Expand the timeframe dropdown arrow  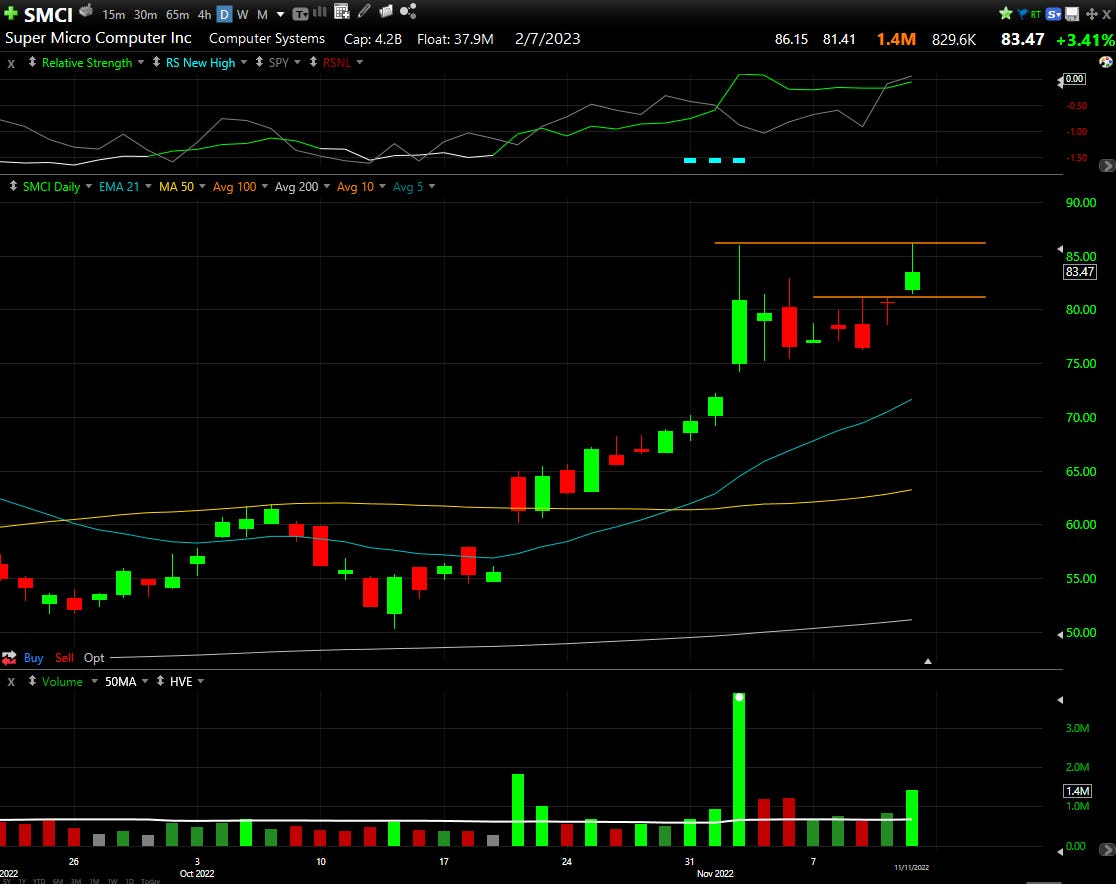point(280,14)
